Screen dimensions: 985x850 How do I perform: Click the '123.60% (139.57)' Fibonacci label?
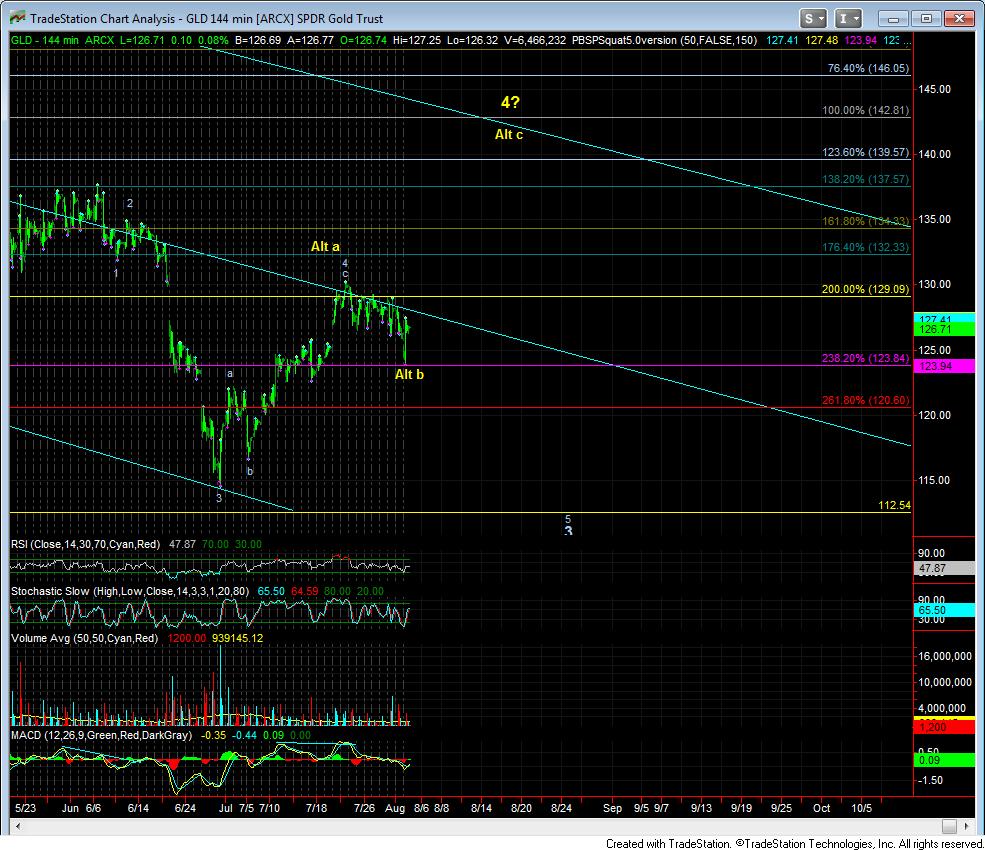point(866,153)
